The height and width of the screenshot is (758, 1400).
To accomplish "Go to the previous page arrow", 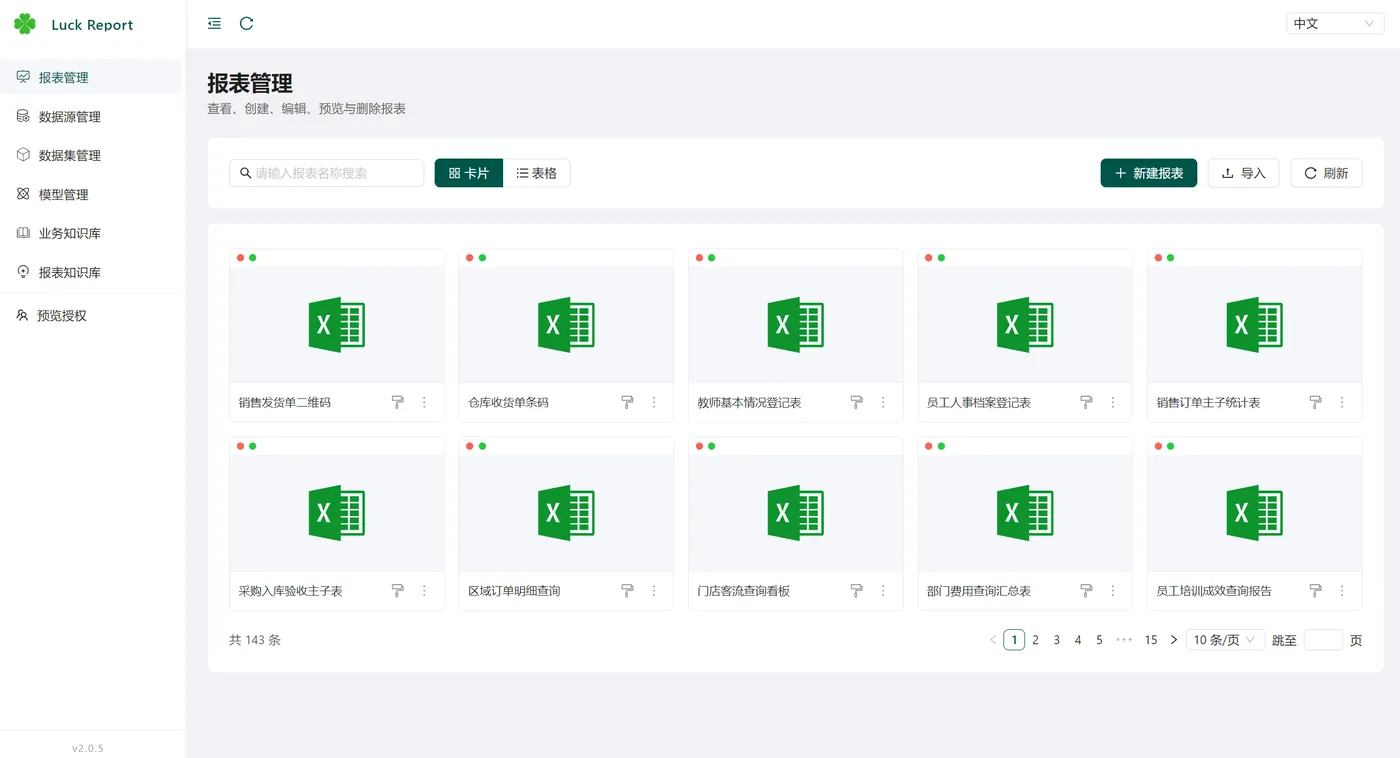I will 993,640.
